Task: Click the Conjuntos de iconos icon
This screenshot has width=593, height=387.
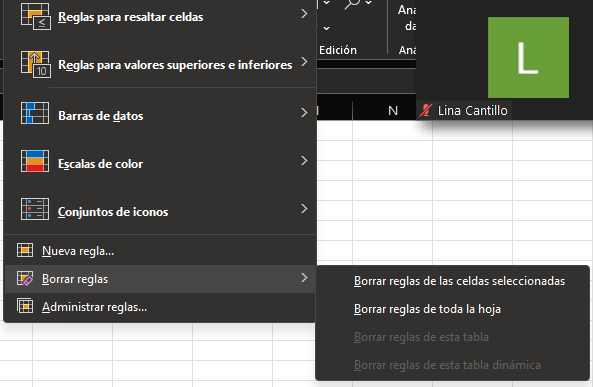Action: pyautogui.click(x=35, y=209)
